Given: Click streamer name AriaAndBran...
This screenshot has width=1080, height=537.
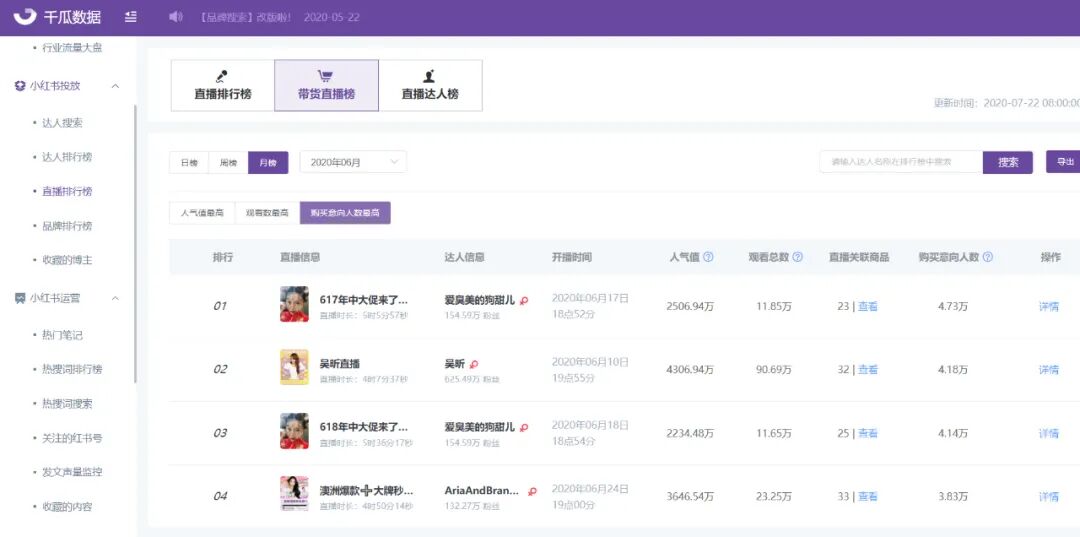Looking at the screenshot, I should 482,490.
